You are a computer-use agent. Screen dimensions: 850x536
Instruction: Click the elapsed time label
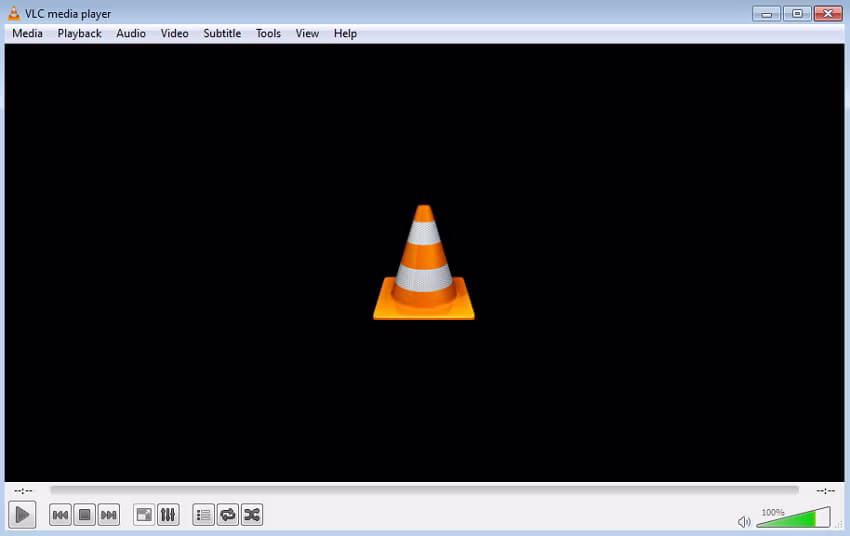coord(23,490)
